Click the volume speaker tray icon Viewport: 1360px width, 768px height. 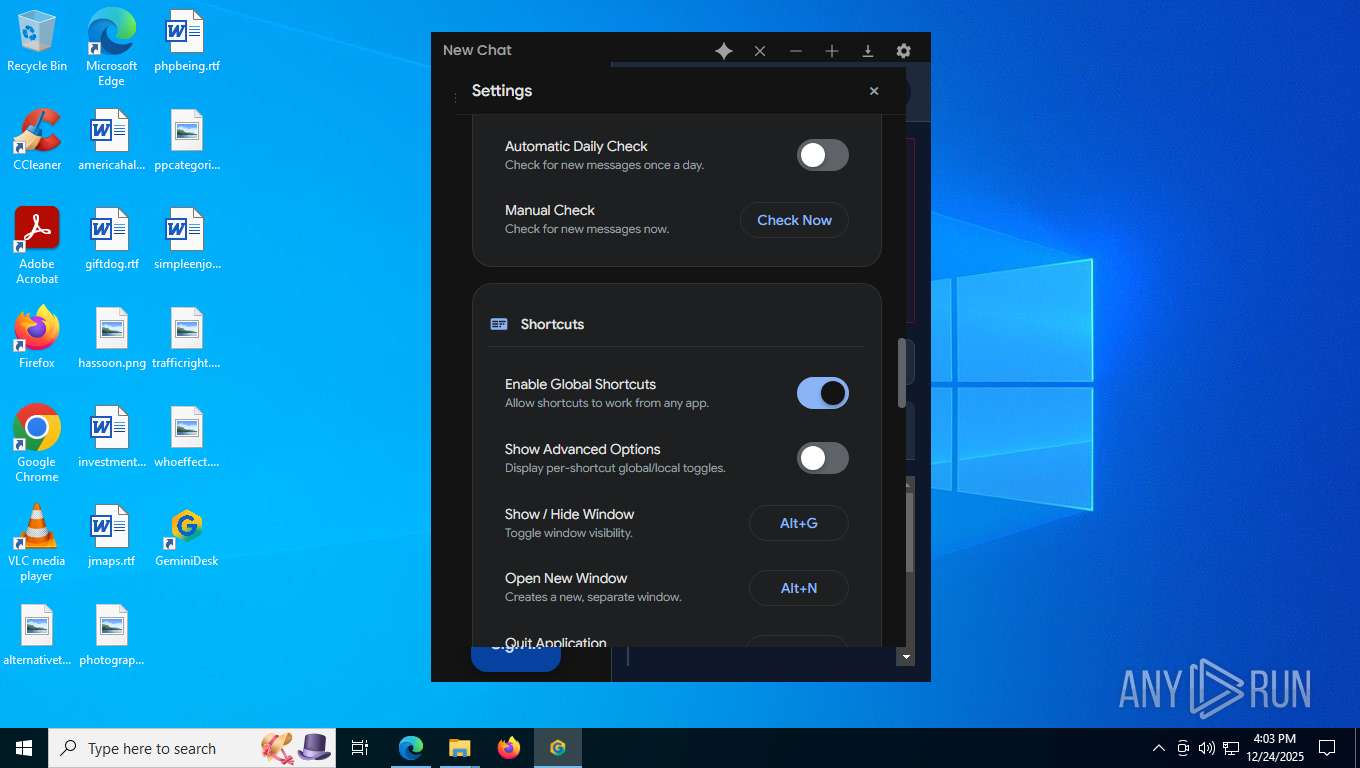pos(1207,748)
